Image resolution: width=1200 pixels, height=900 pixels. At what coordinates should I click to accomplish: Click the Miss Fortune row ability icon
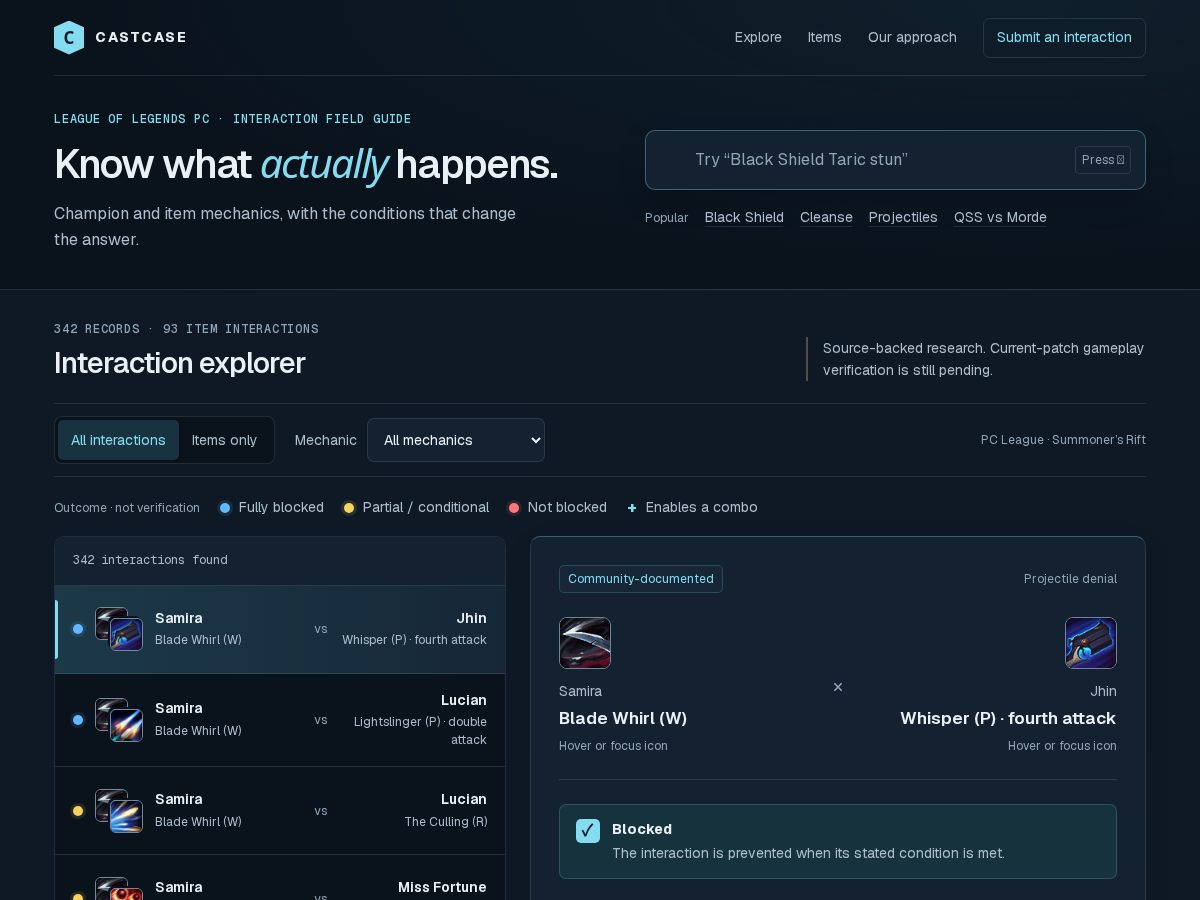(x=127, y=893)
